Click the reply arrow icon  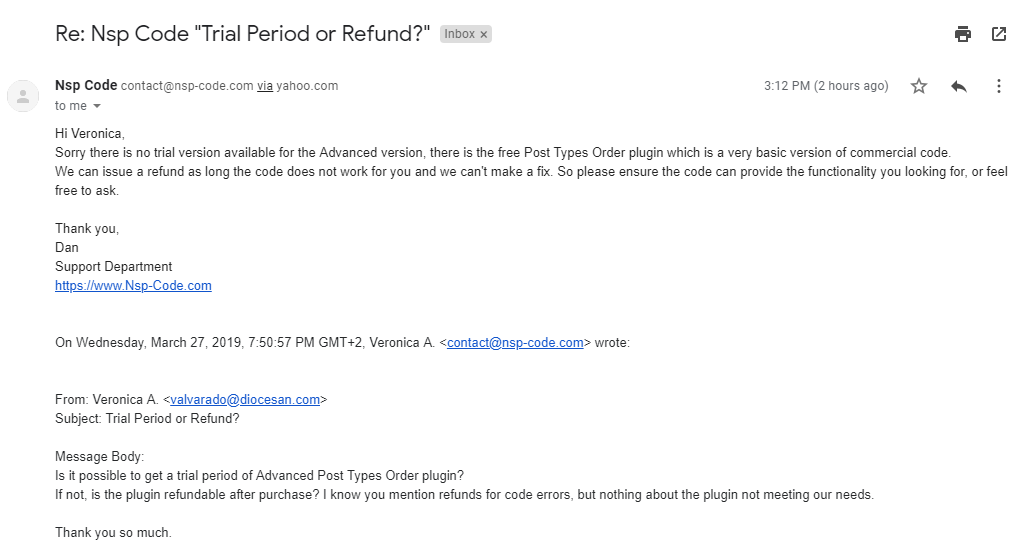pos(959,86)
